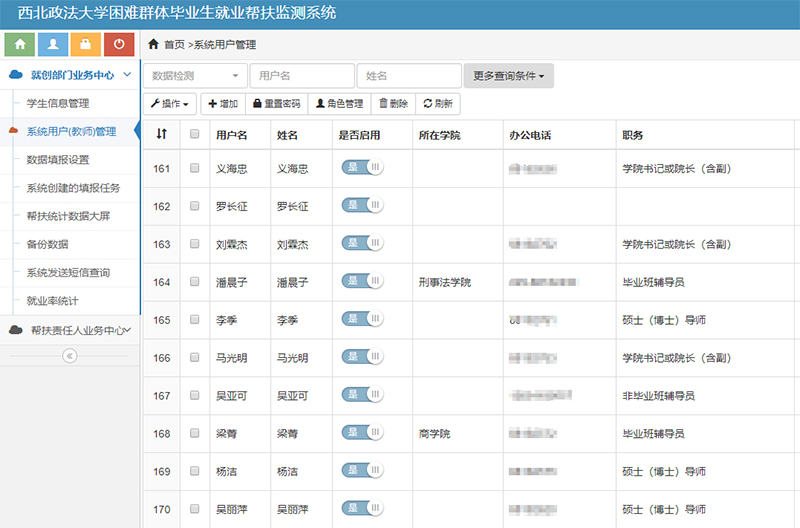Viewport: 800px width, 528px height.
Task: Collapse the sidebar with double-arrow icon
Action: 69,355
